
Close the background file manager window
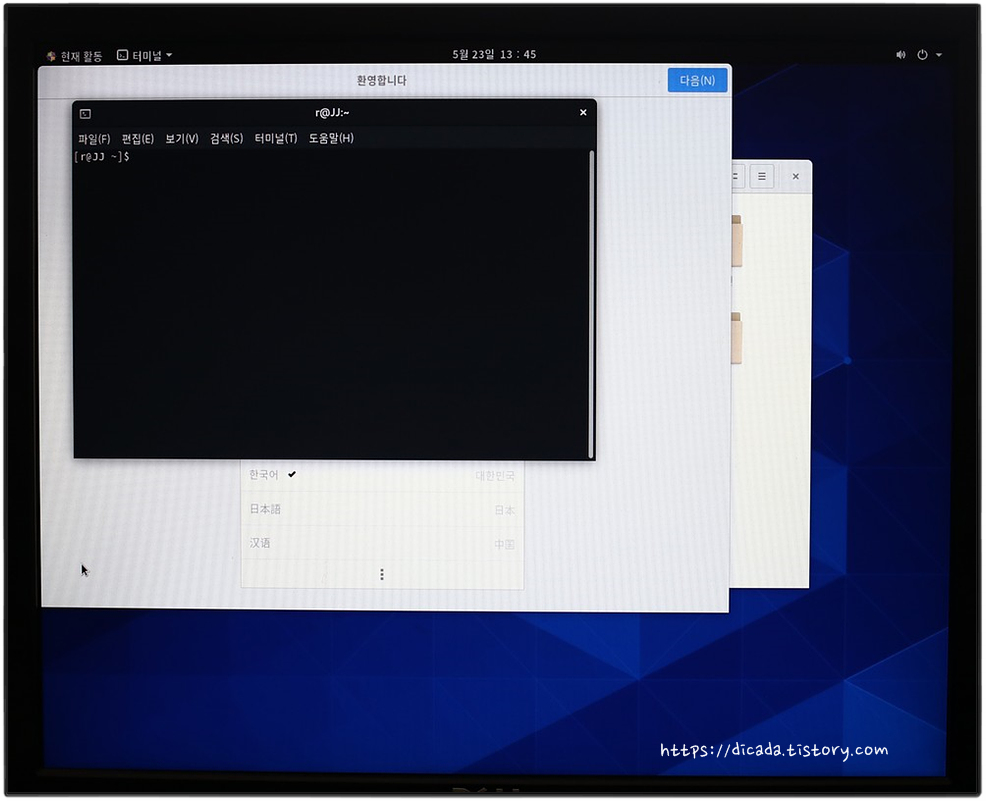(x=795, y=177)
